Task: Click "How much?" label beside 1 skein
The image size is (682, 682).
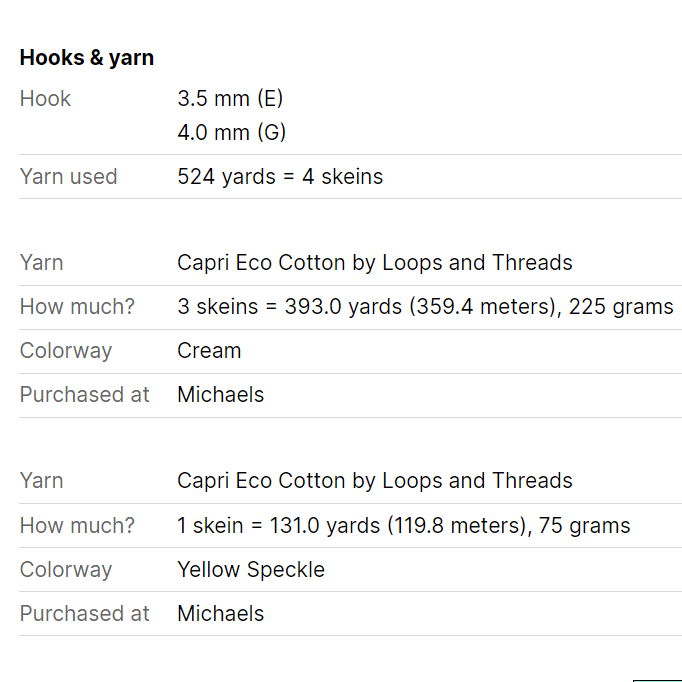Action: pyautogui.click(x=77, y=525)
